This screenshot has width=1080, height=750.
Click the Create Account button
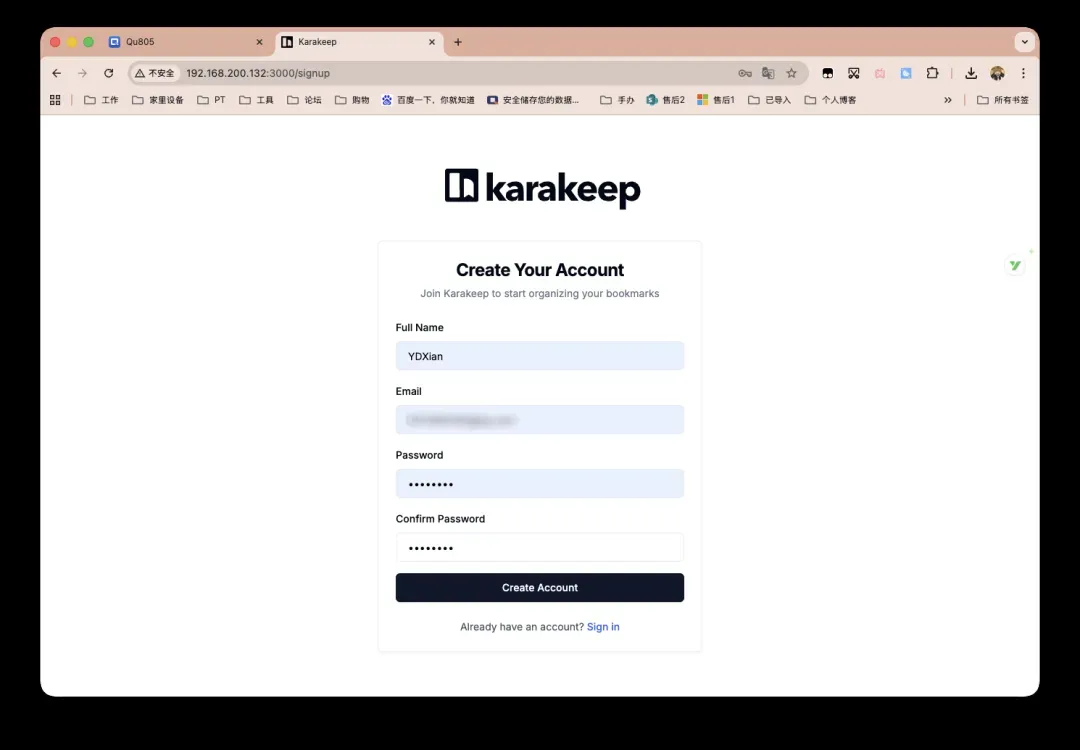pos(539,588)
